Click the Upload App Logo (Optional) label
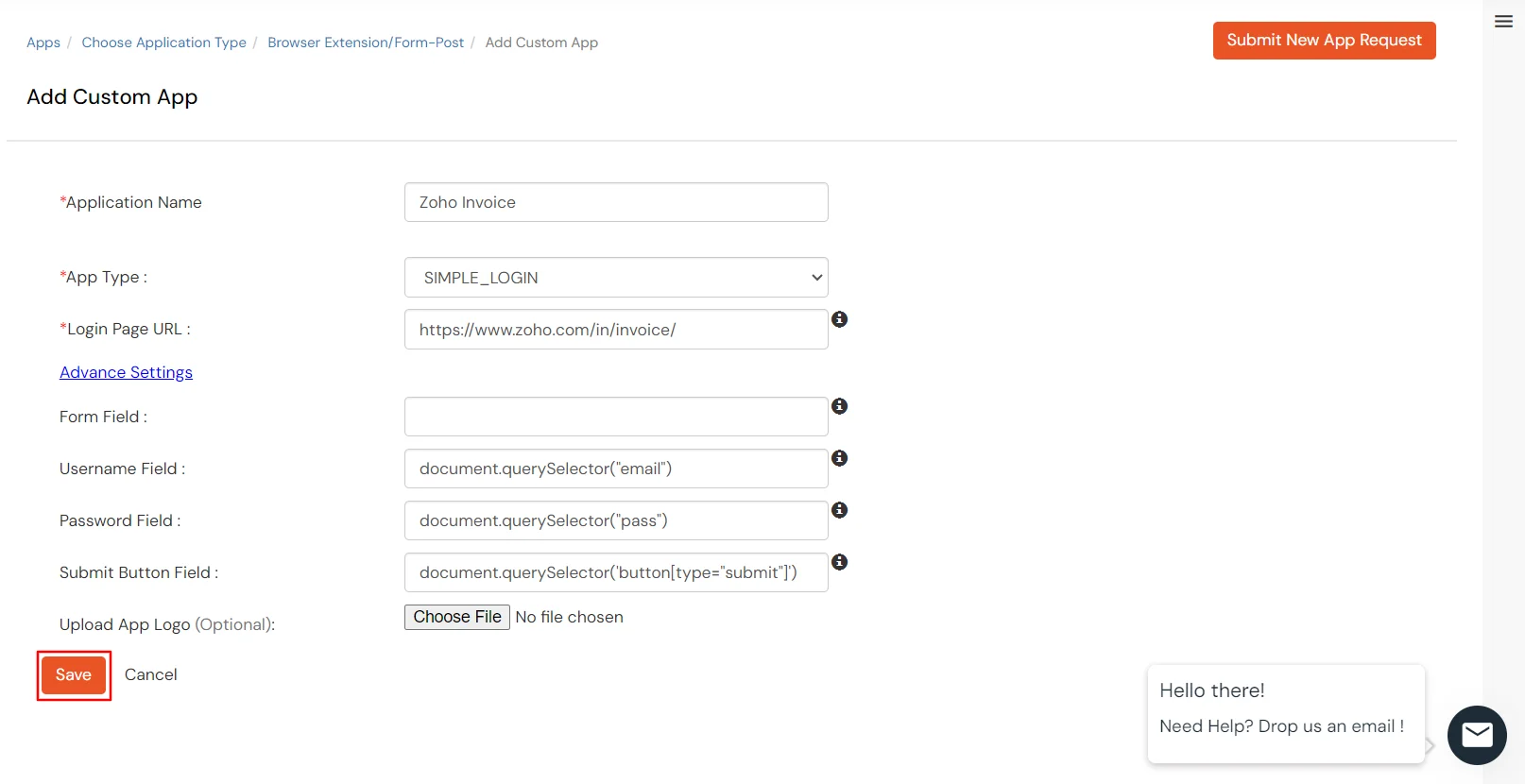This screenshot has height=784, width=1525. tap(167, 624)
